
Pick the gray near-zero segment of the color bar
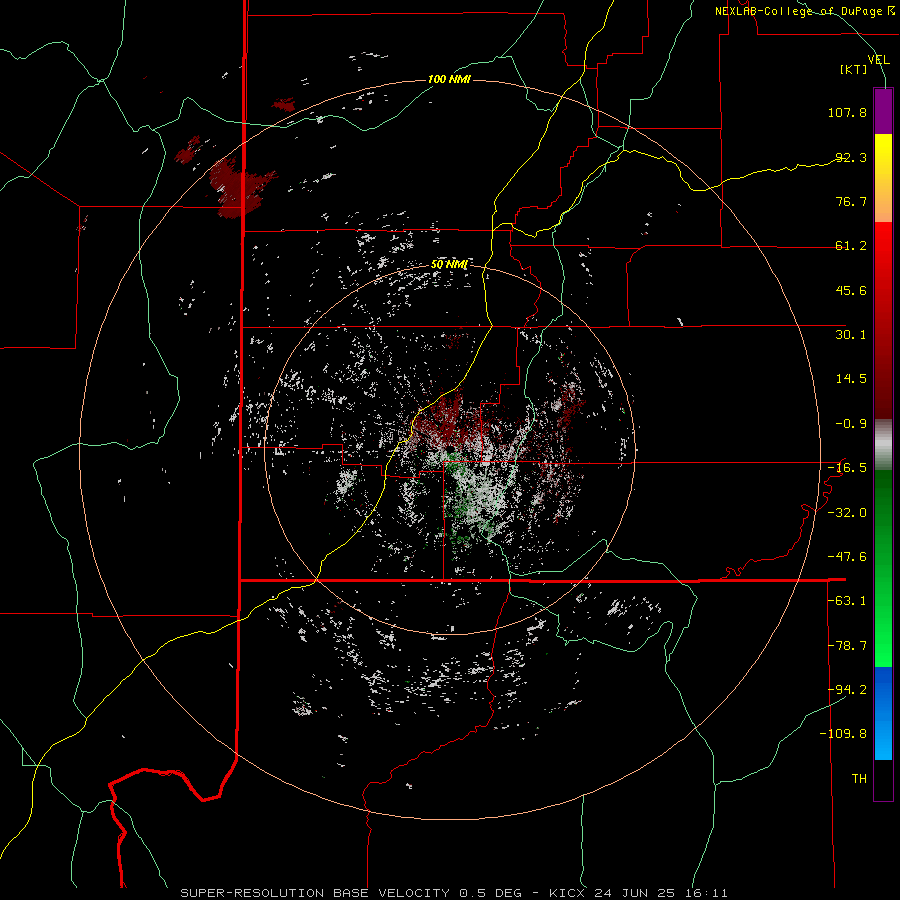(x=883, y=445)
